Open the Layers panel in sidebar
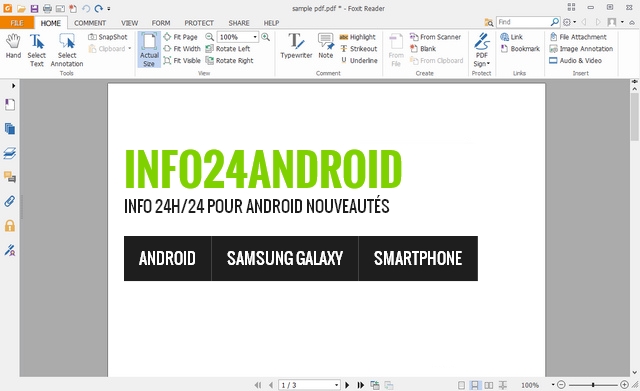 (x=10, y=153)
